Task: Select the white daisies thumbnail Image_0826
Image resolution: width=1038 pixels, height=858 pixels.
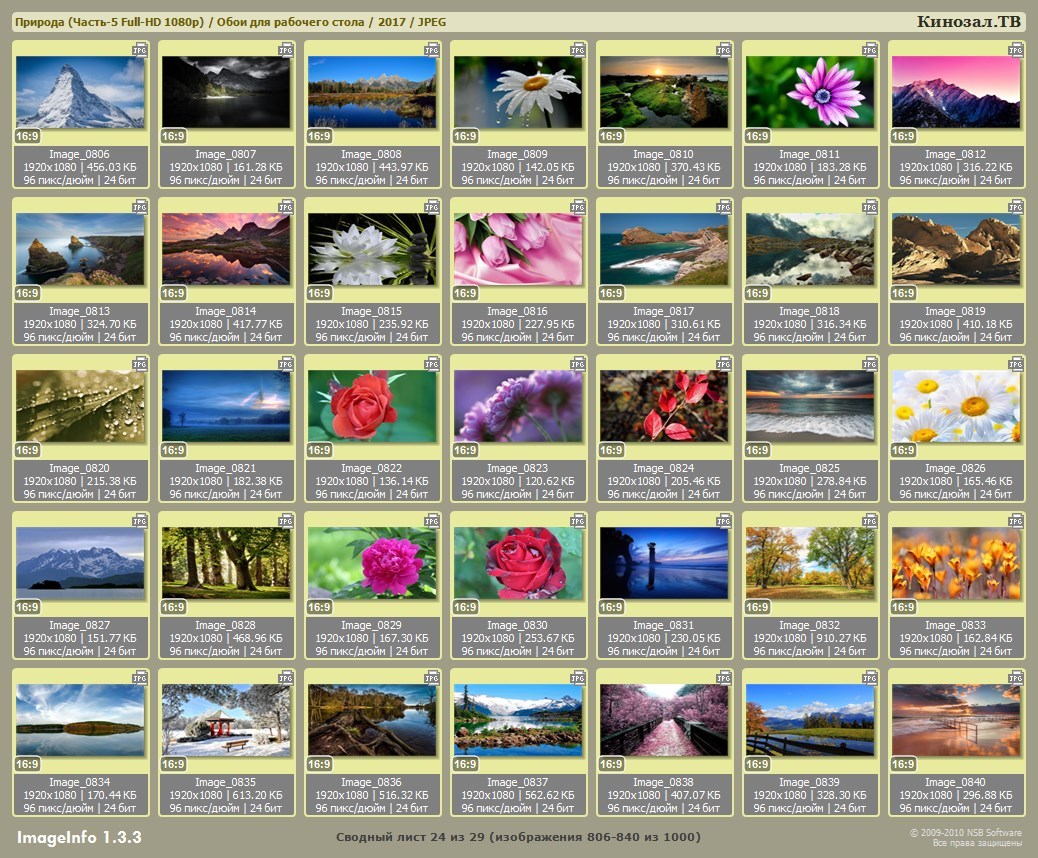Action: tap(956, 406)
